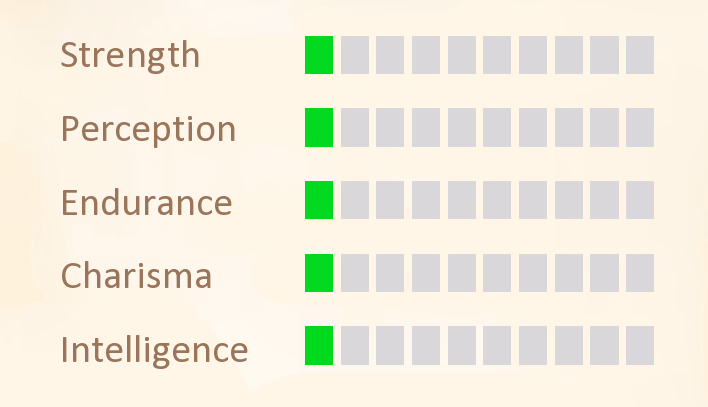This screenshot has width=708, height=407.
Task: Set Strength to the last segment
Action: point(640,55)
